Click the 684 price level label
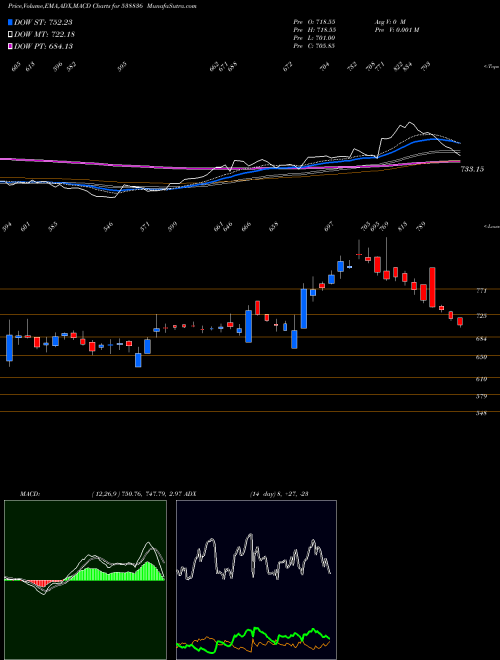Viewport: 500px width, 660px height. 481,338
